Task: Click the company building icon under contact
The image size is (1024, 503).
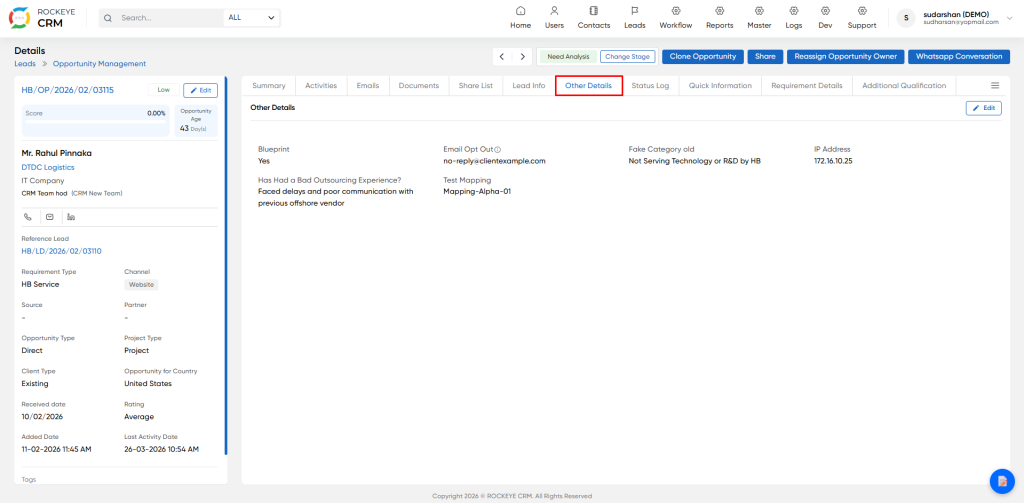Action: pos(71,217)
